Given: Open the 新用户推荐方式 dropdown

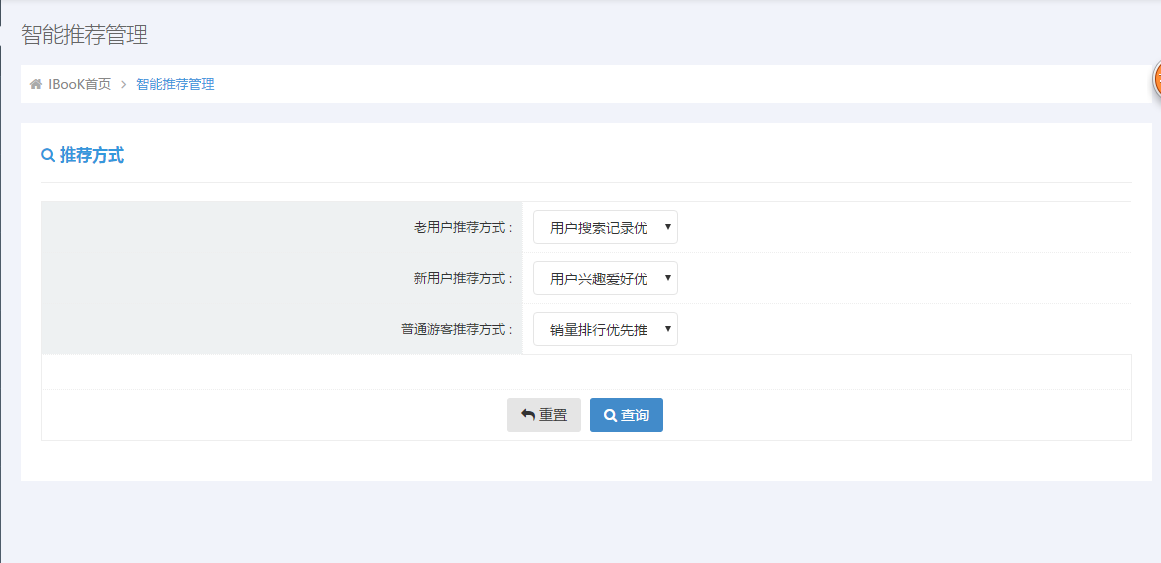Looking at the screenshot, I should click(x=605, y=279).
